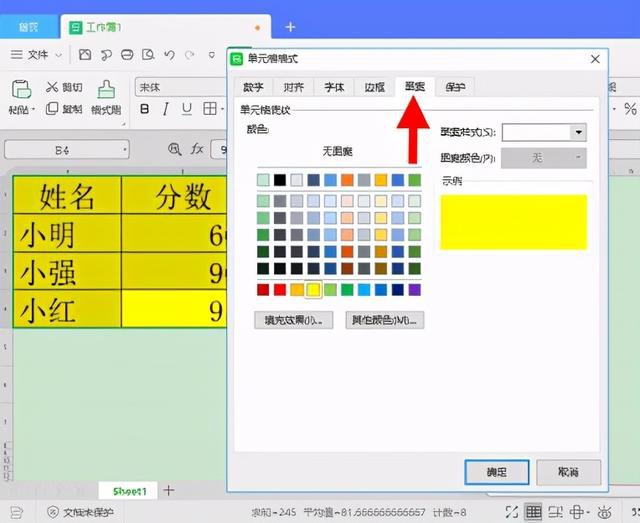The height and width of the screenshot is (523, 640).
Task: Toggle Italic formatting
Action: (165, 109)
